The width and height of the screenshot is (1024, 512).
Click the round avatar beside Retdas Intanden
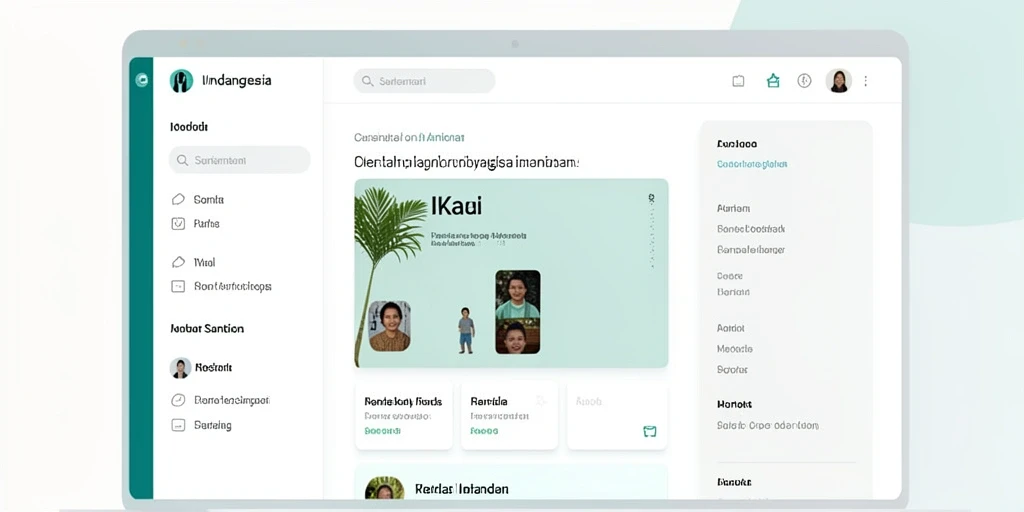click(x=384, y=490)
